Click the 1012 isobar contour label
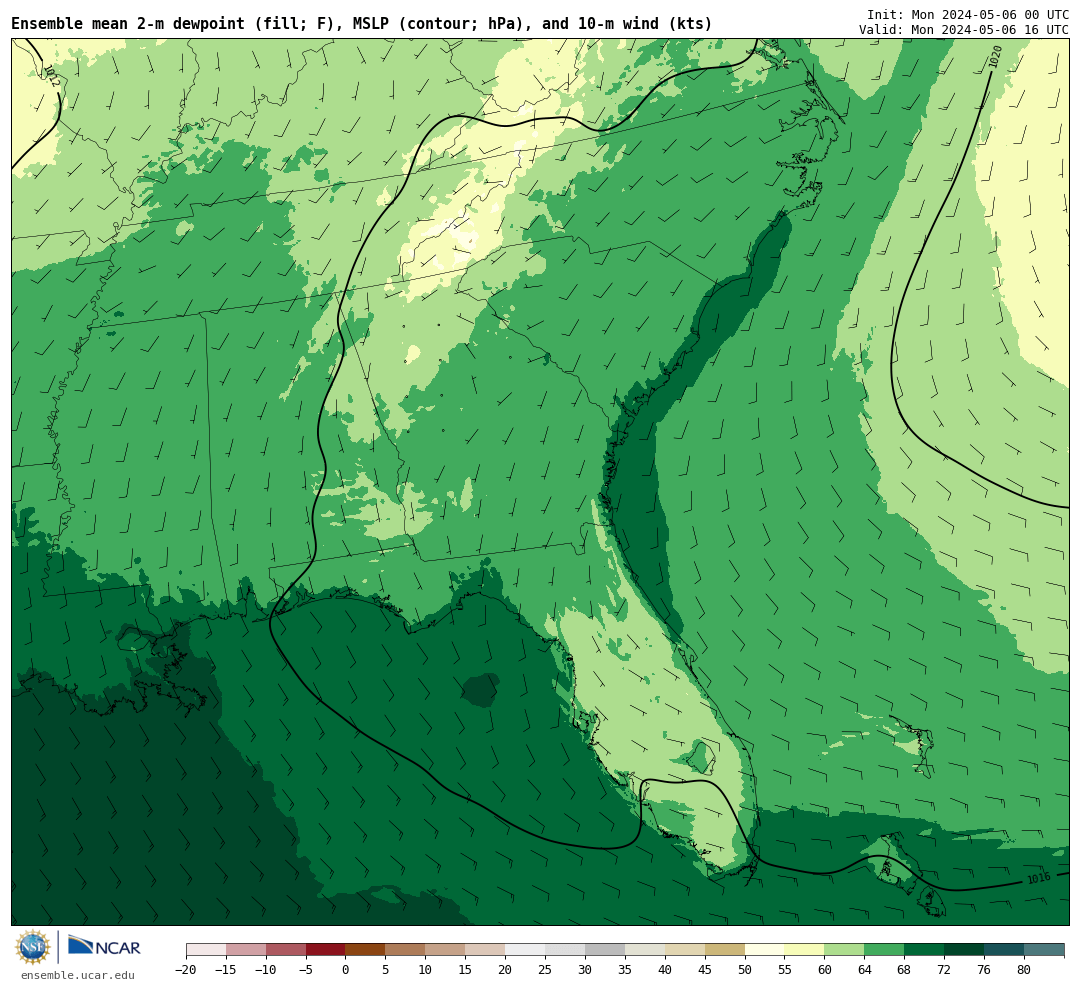The width and height of the screenshot is (1080, 988). (52, 75)
